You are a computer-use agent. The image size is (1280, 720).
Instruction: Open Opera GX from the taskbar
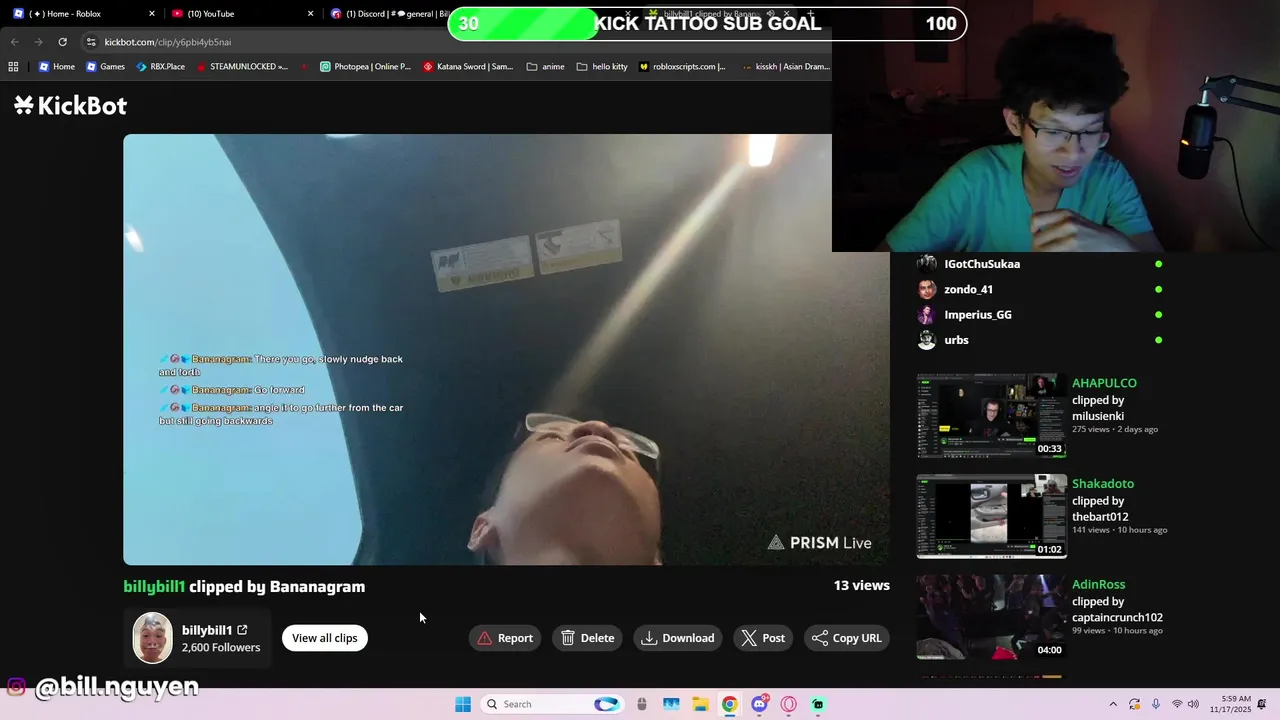click(789, 704)
